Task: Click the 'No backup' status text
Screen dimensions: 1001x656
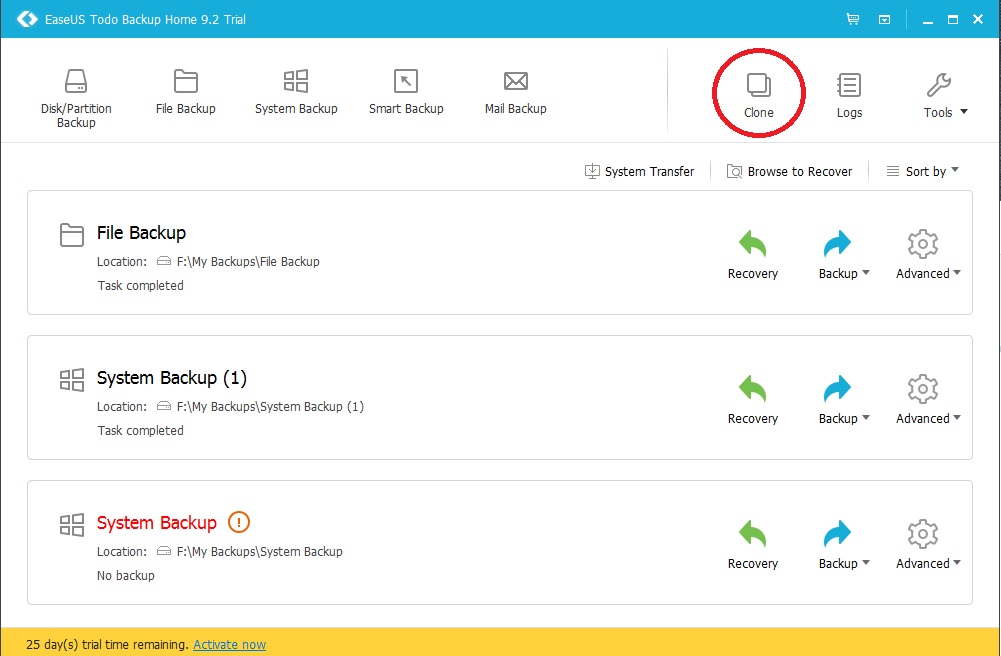Action: [x=126, y=576]
